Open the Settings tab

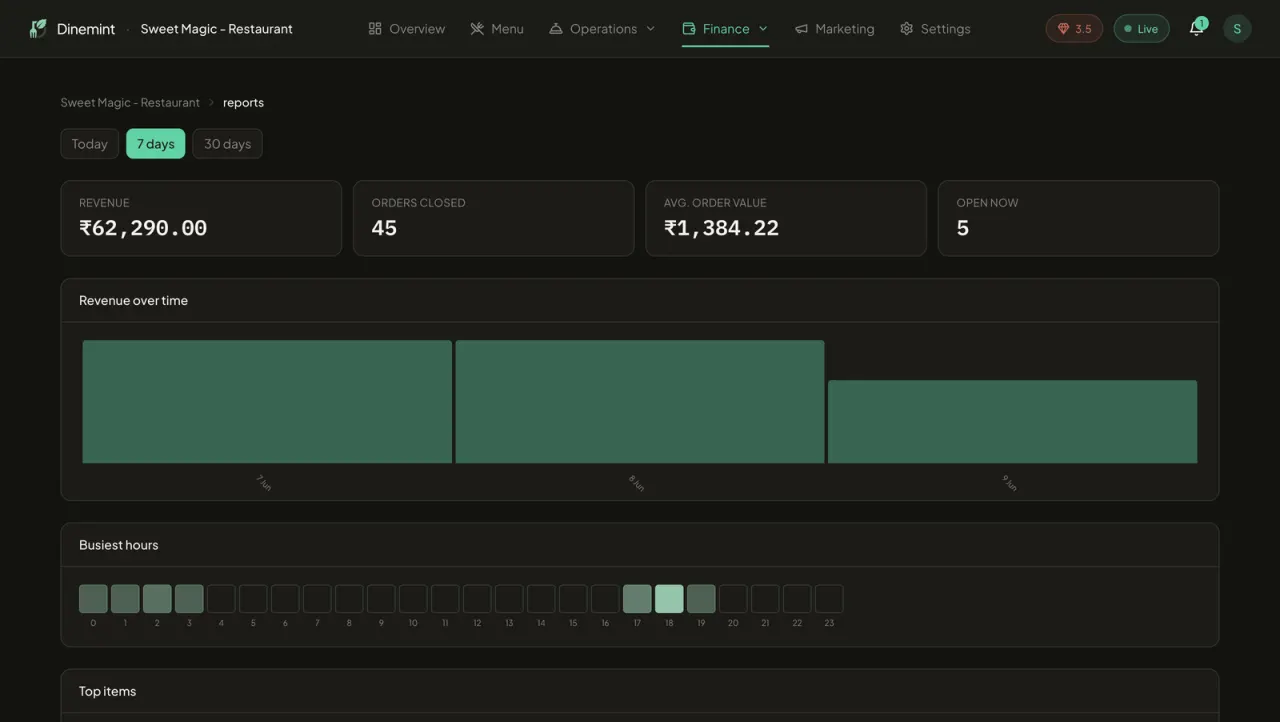(935, 29)
